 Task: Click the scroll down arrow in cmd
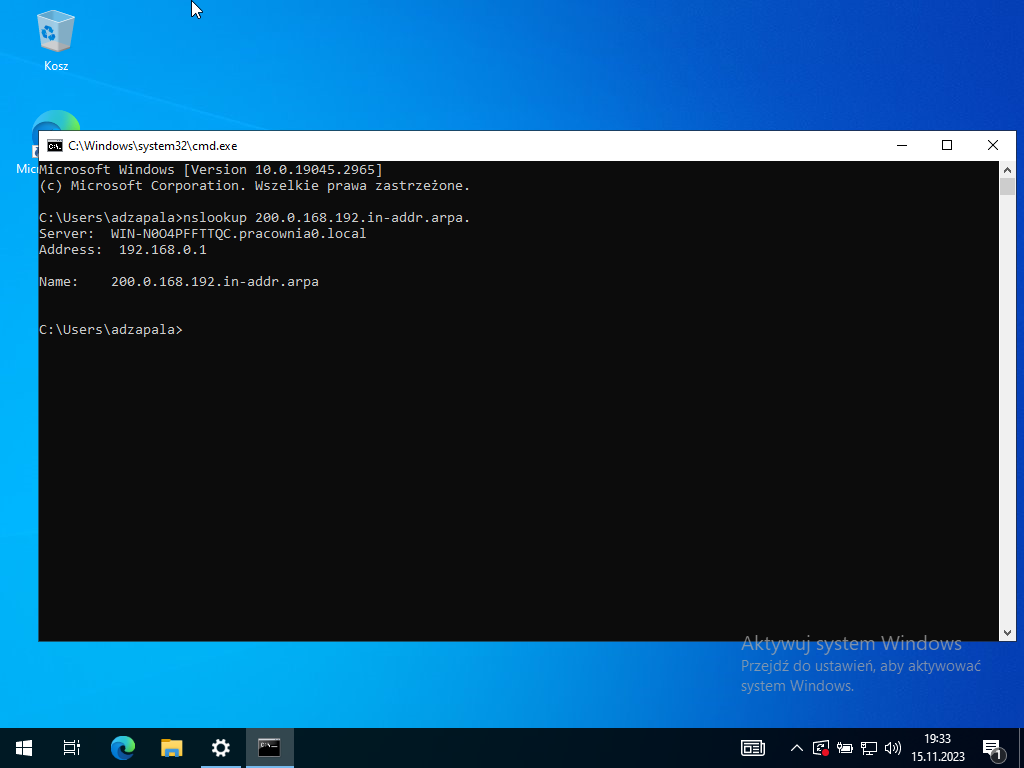1006,632
